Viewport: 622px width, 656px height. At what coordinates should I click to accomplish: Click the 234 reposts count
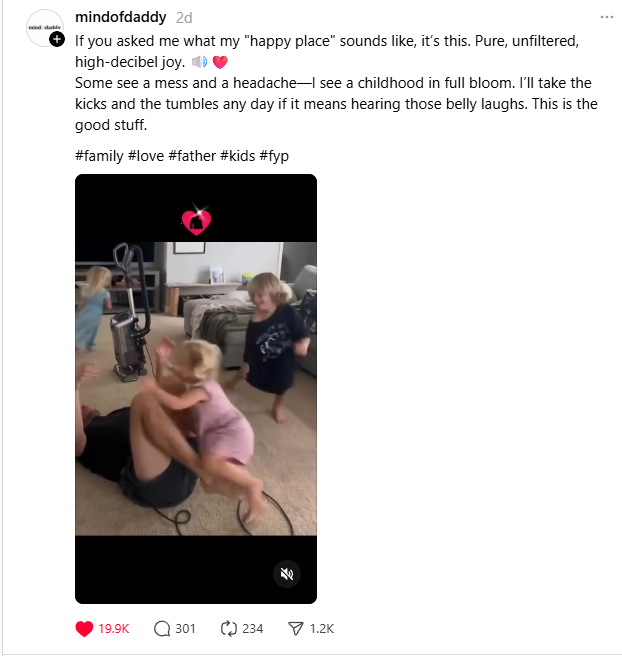pyautogui.click(x=253, y=629)
